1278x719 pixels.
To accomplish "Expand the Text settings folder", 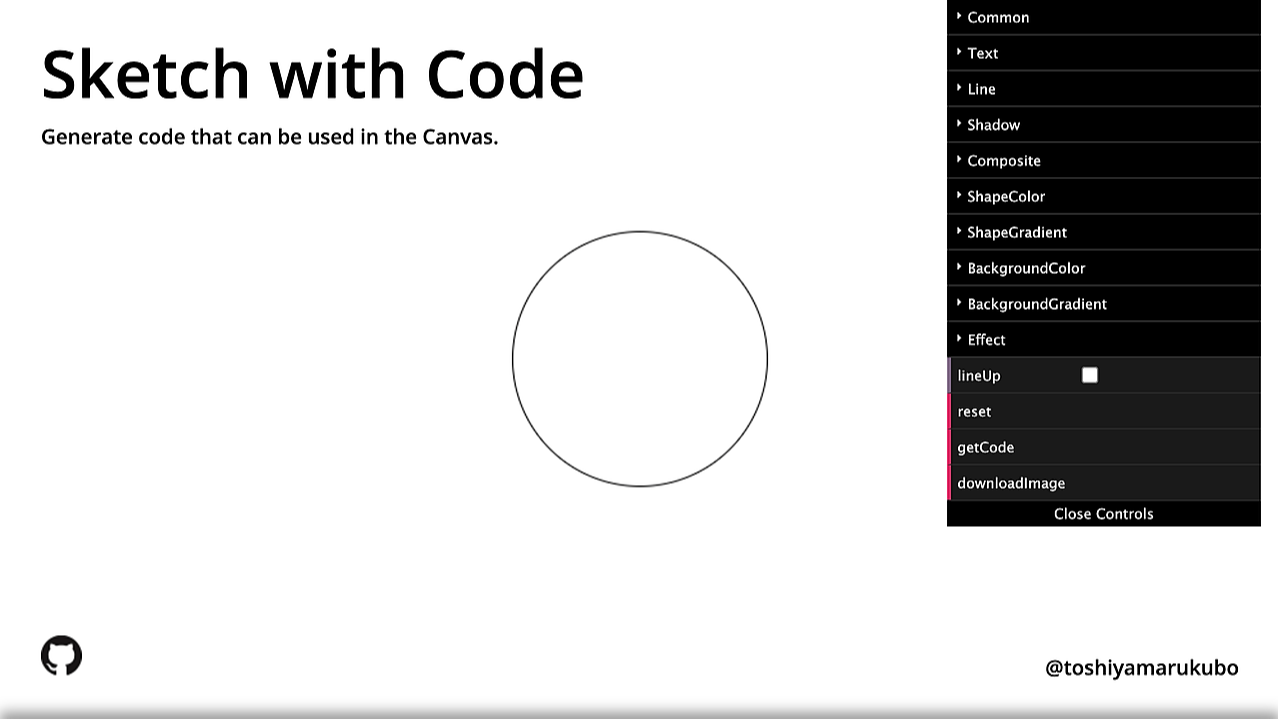I will (x=983, y=53).
